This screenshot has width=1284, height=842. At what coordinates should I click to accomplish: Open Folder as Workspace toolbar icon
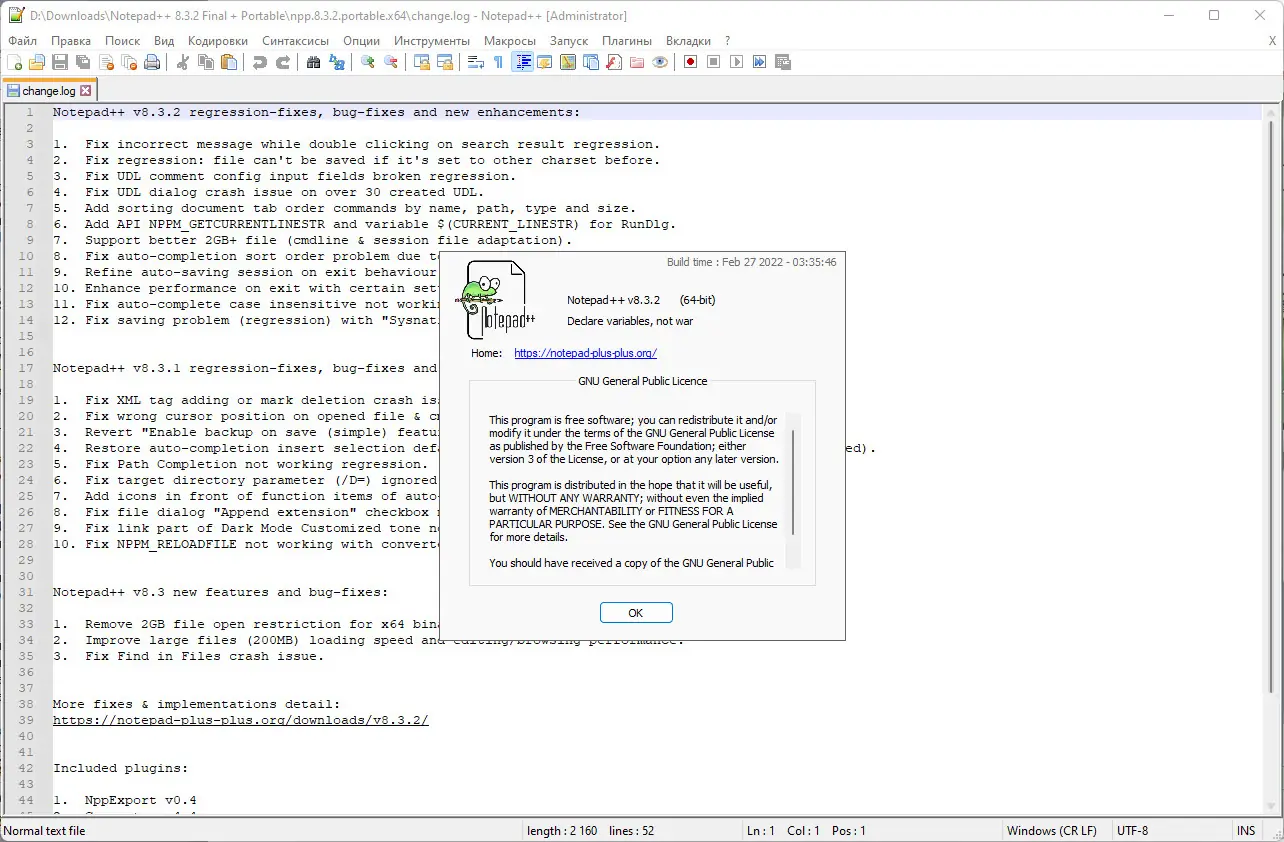[637, 62]
